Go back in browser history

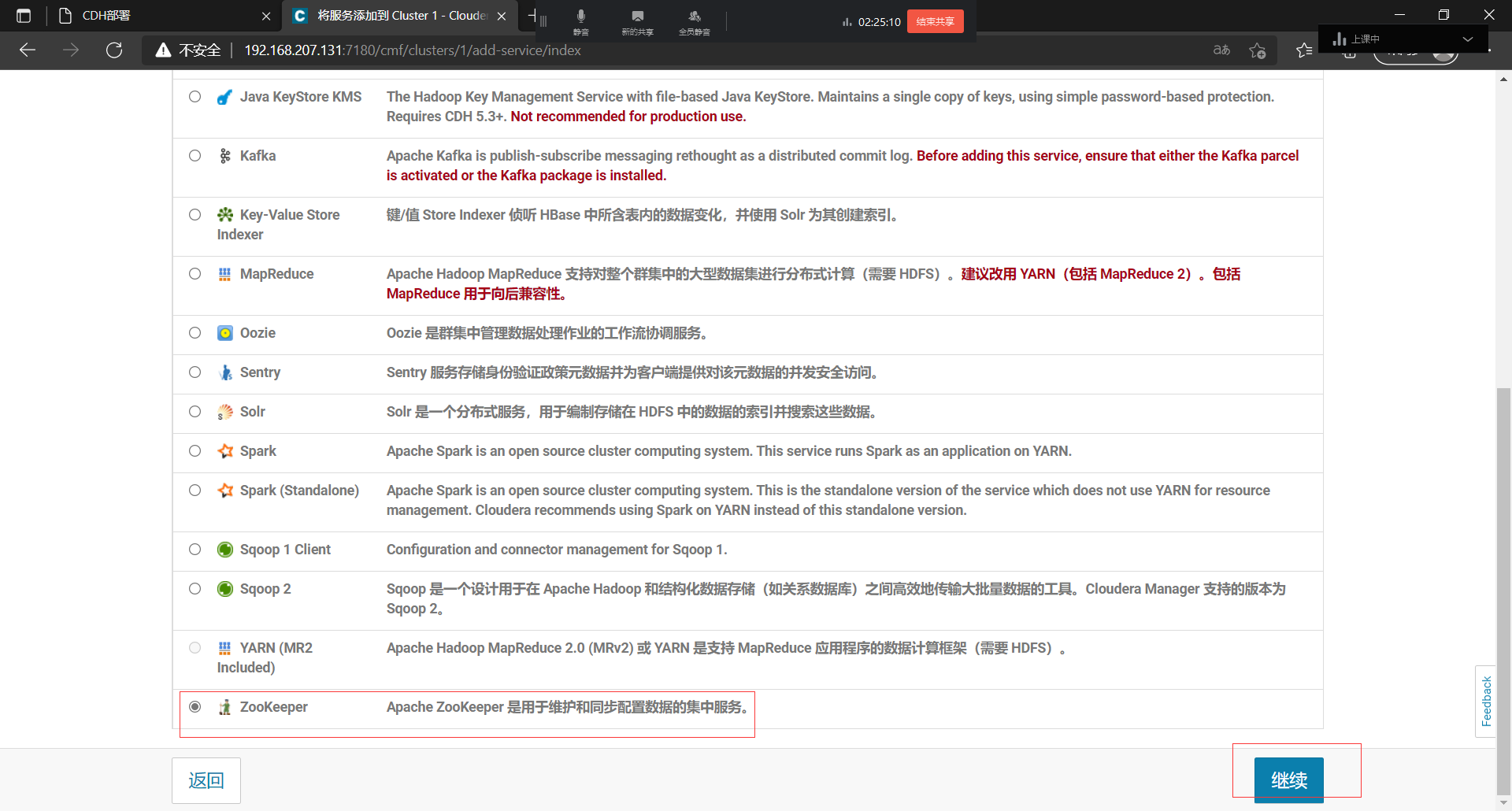point(28,50)
